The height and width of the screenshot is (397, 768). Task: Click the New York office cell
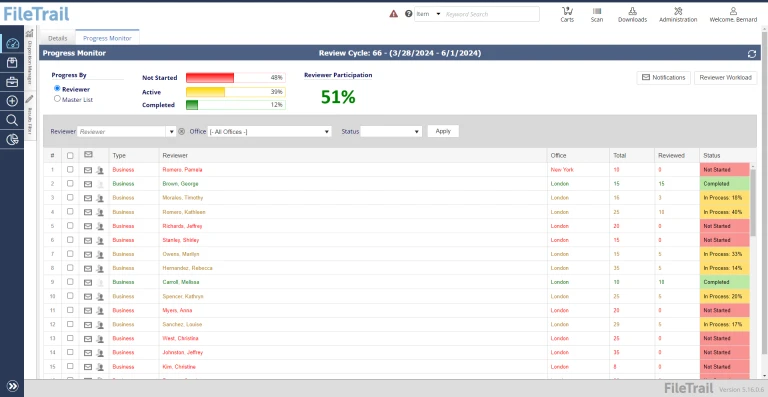pos(561,170)
